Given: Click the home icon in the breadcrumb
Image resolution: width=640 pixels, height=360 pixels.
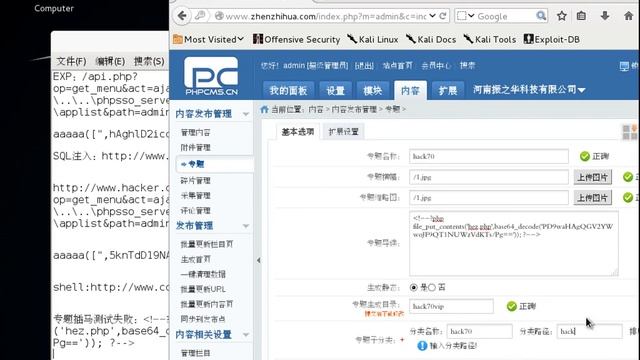Looking at the screenshot, I should tap(264, 109).
